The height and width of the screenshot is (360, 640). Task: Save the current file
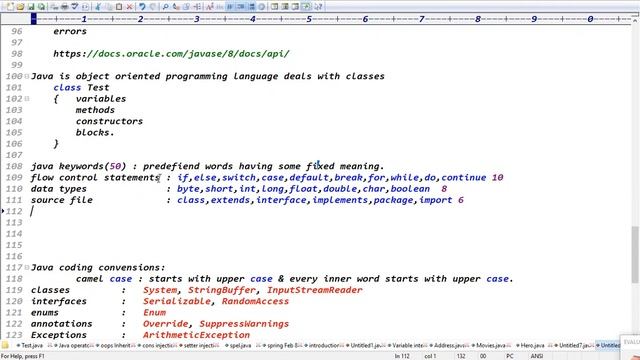[x=31, y=7]
